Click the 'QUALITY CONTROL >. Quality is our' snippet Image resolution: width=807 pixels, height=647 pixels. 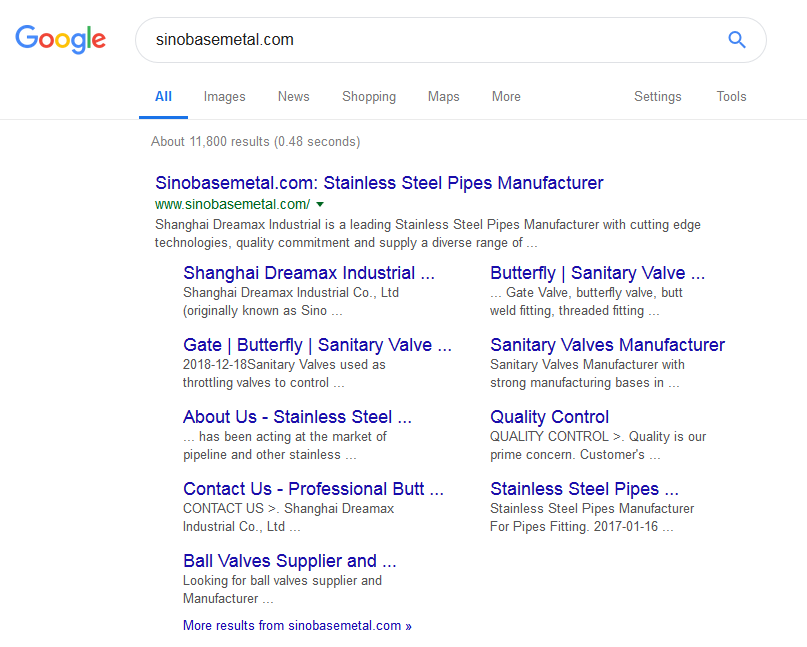pos(598,445)
